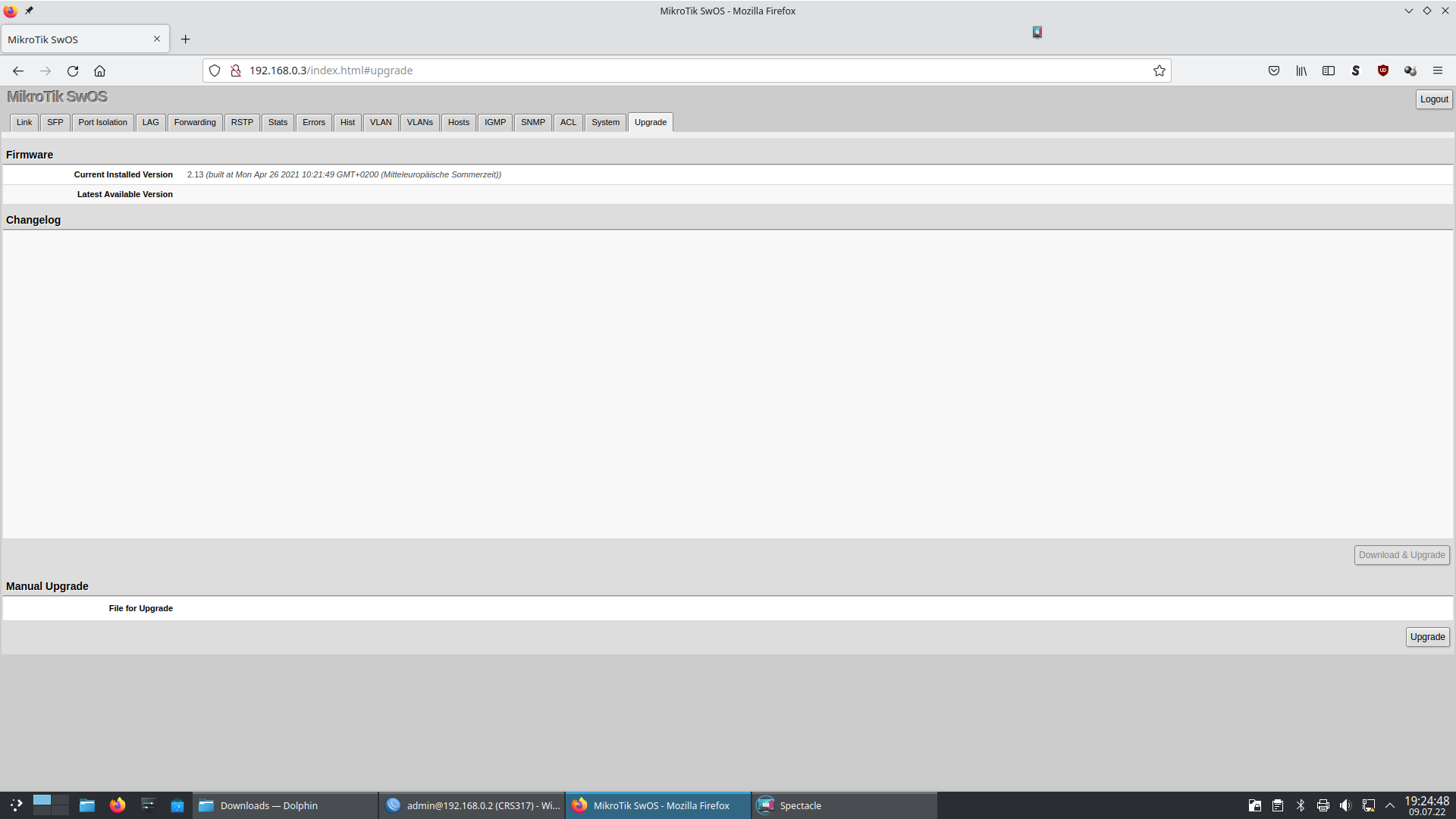This screenshot has width=1456, height=819.
Task: Click the Upgrade button under Manual Upgrade
Action: click(x=1427, y=637)
